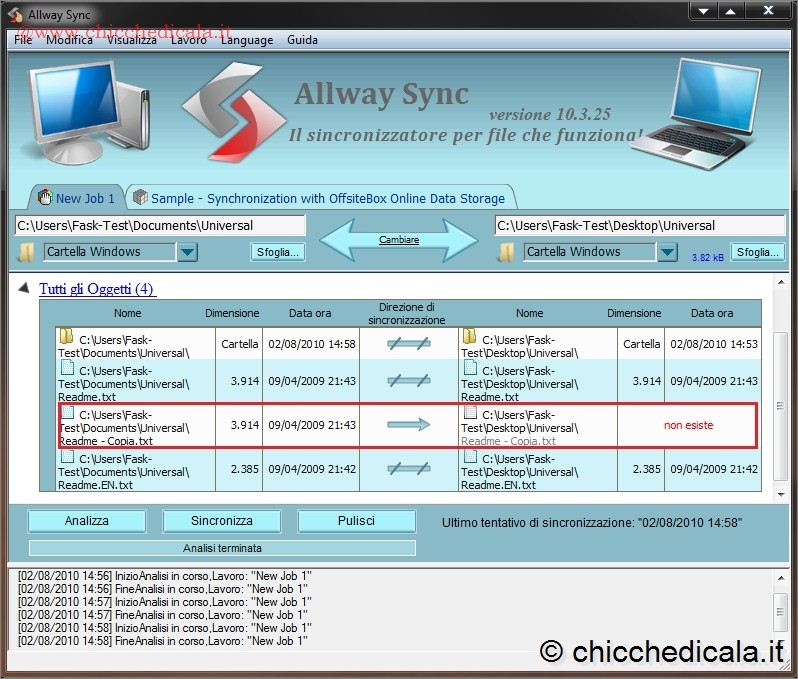Click the left folder icon beside Cartella Windows
The height and width of the screenshot is (679, 798).
click(x=27, y=252)
